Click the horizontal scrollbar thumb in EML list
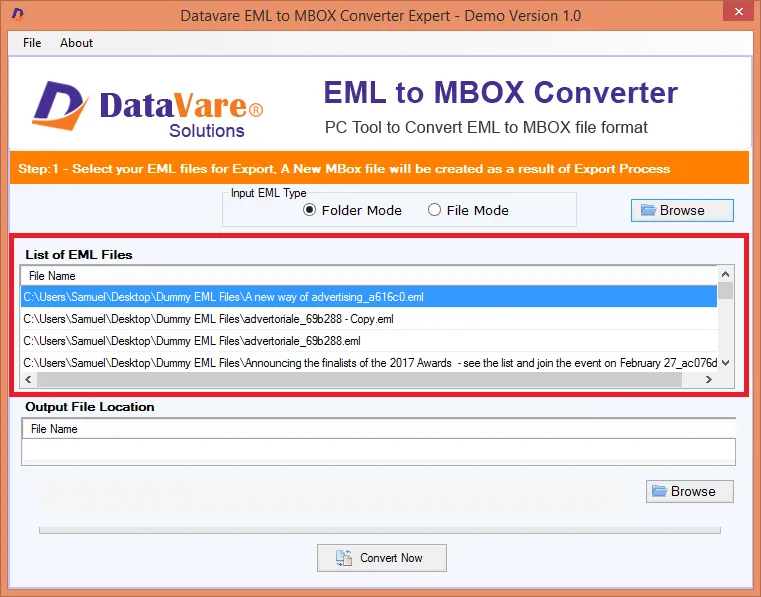Screen dimensions: 761x597 (359, 380)
